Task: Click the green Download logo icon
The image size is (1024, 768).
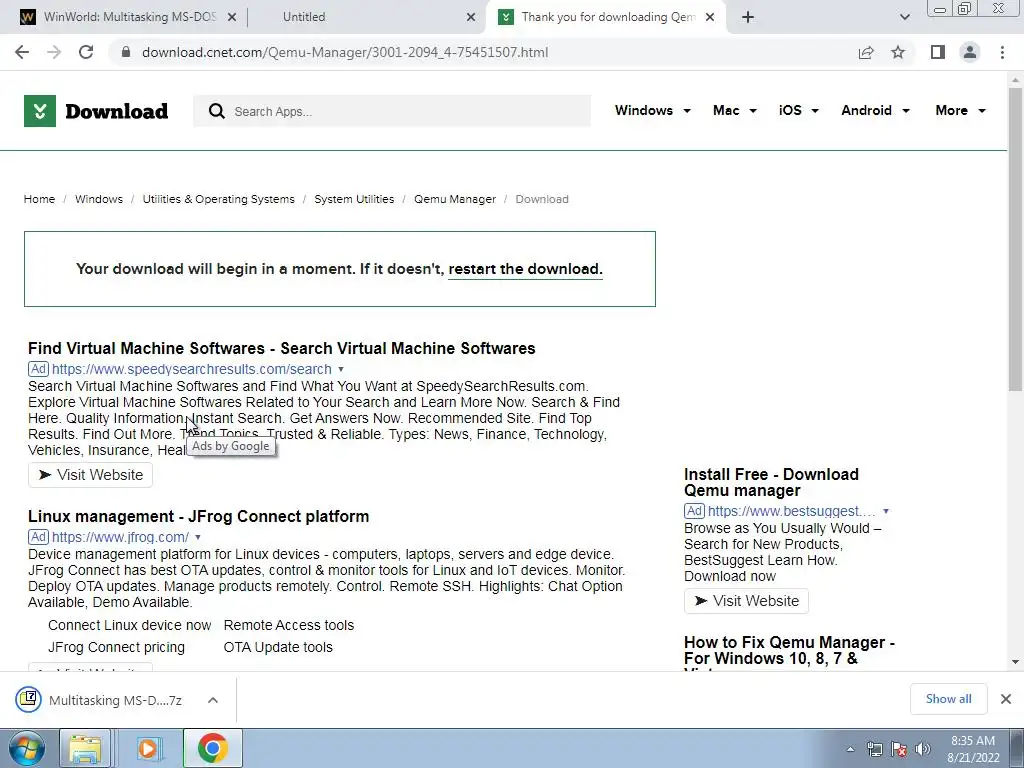Action: (x=40, y=111)
